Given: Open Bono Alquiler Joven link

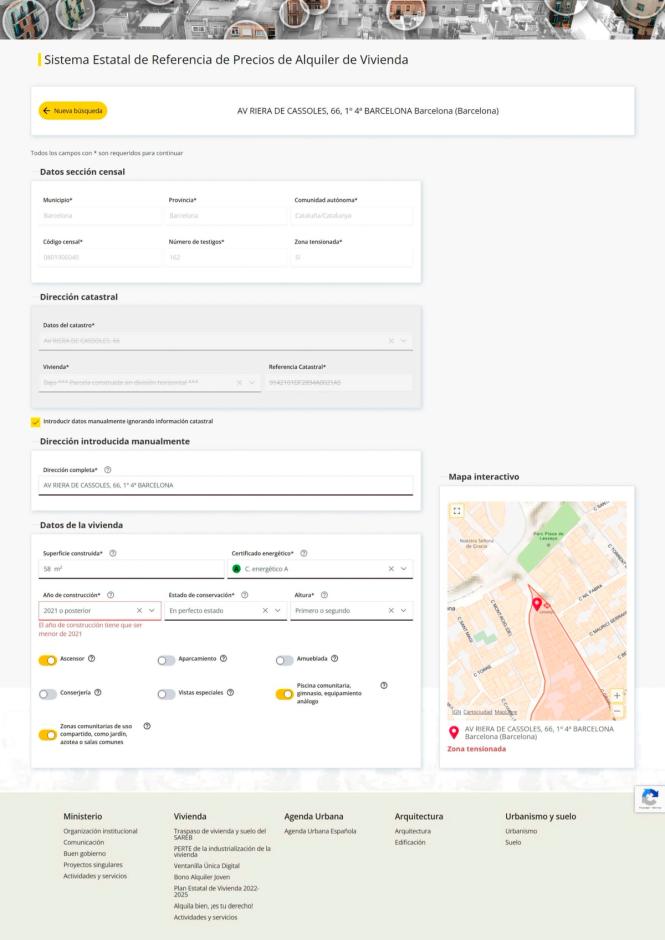Looking at the screenshot, I should click(x=201, y=877).
